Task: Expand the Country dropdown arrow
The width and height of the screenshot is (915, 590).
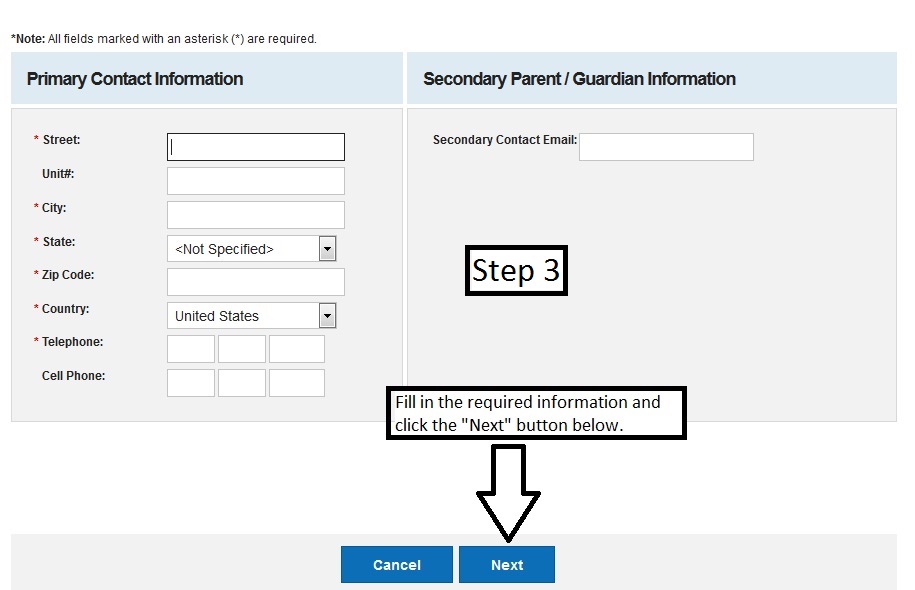Action: [x=327, y=316]
